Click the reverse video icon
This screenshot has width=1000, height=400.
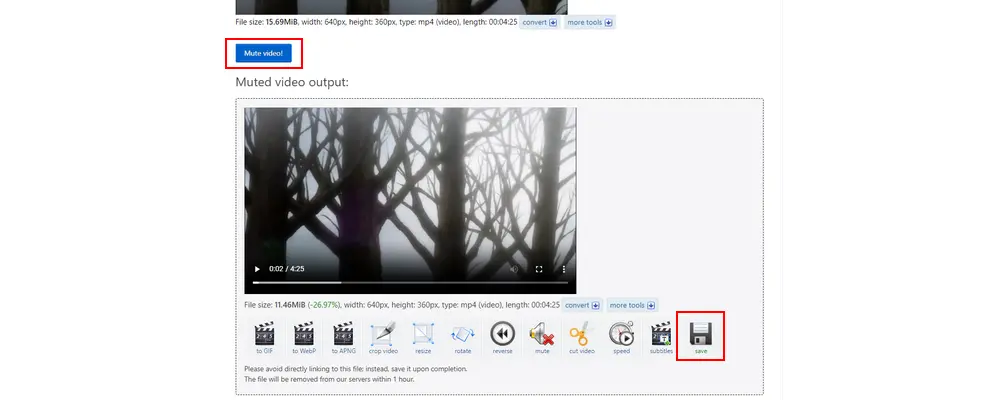click(x=502, y=337)
